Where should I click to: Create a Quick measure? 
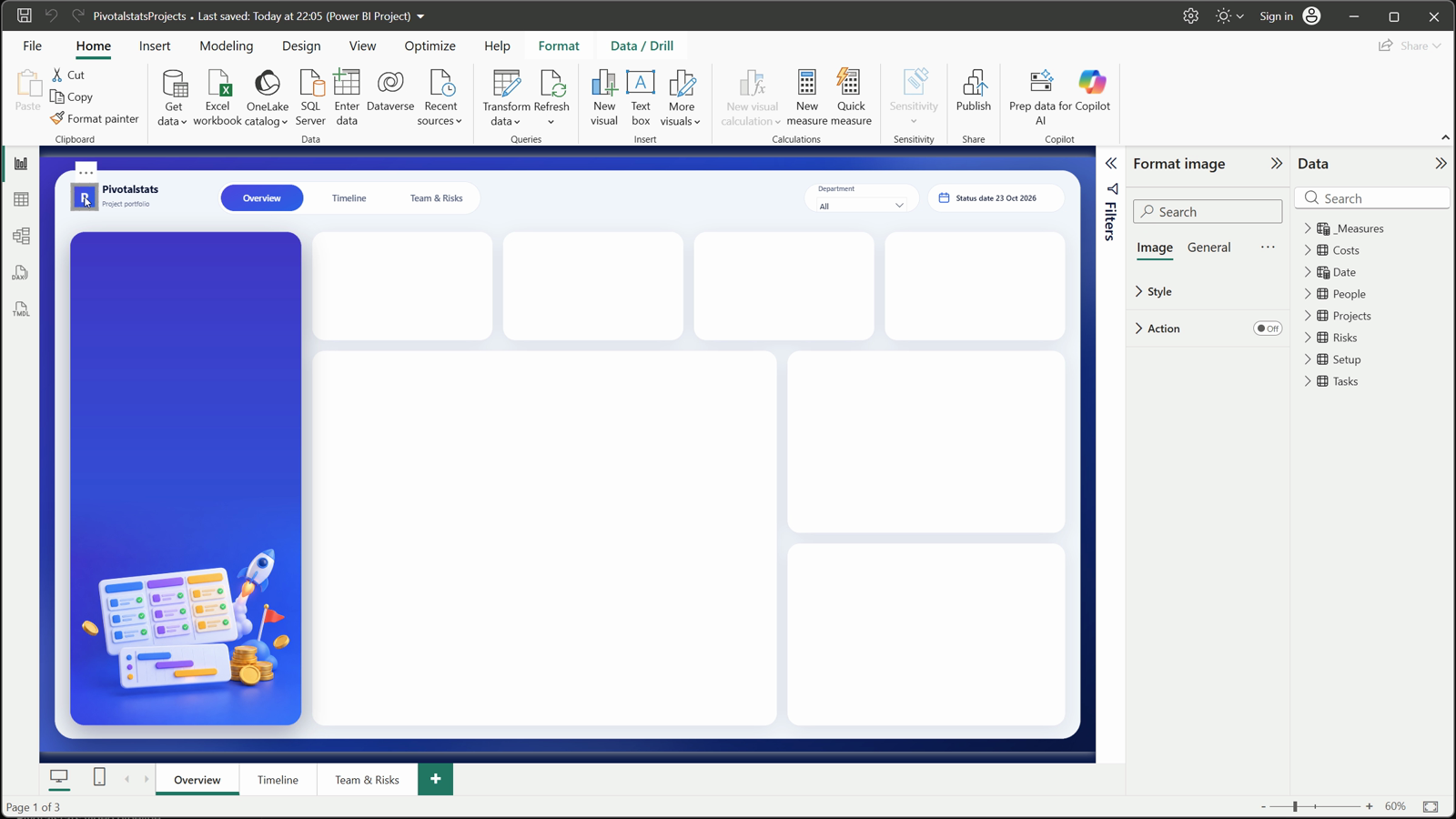coord(851,97)
